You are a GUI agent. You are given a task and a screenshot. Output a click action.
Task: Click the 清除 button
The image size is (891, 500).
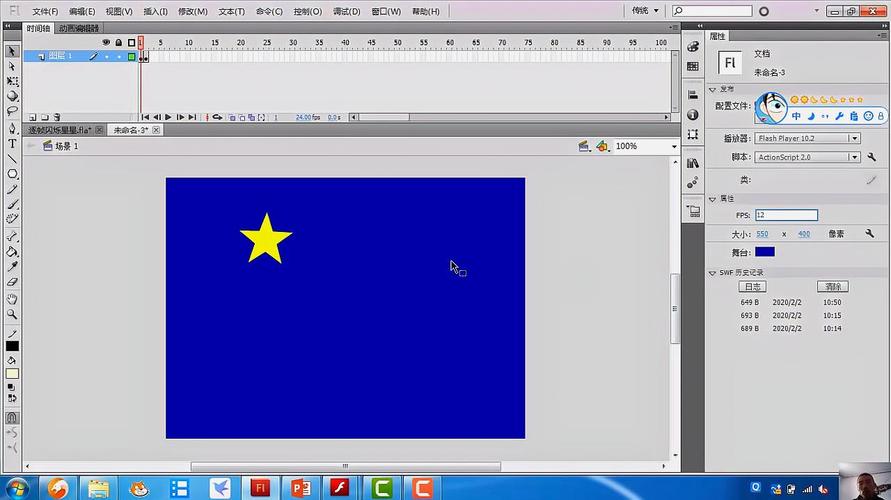pos(833,287)
